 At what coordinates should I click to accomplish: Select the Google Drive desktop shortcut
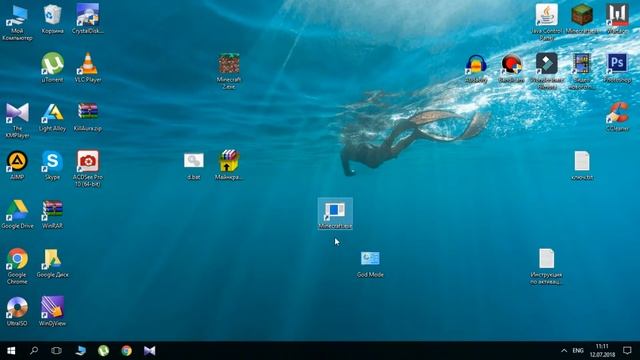click(17, 214)
